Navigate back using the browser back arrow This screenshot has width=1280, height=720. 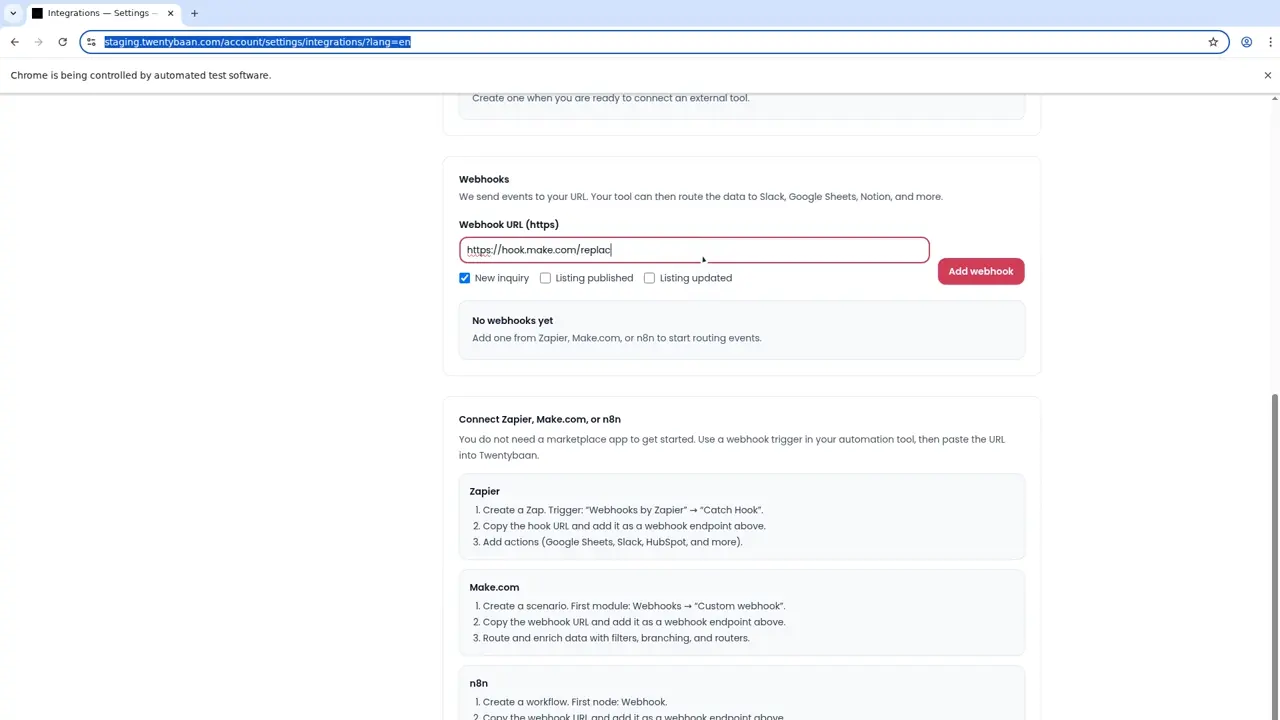coord(14,42)
